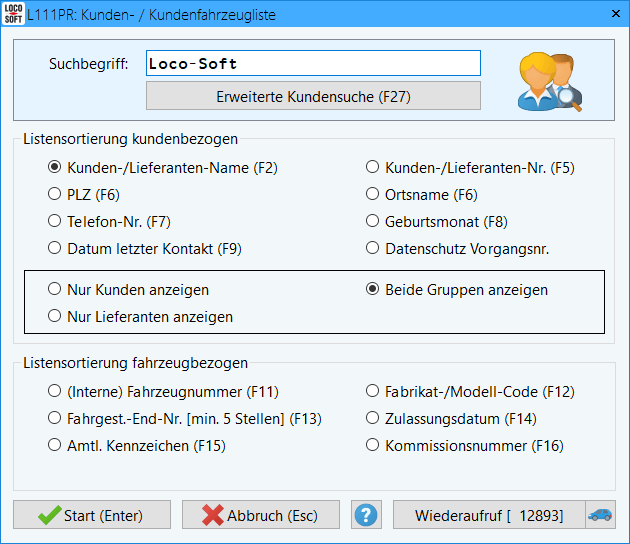Choose (Interne) Fahrzeugnummer (F11) sorting
This screenshot has height=544, width=630.
[55, 392]
